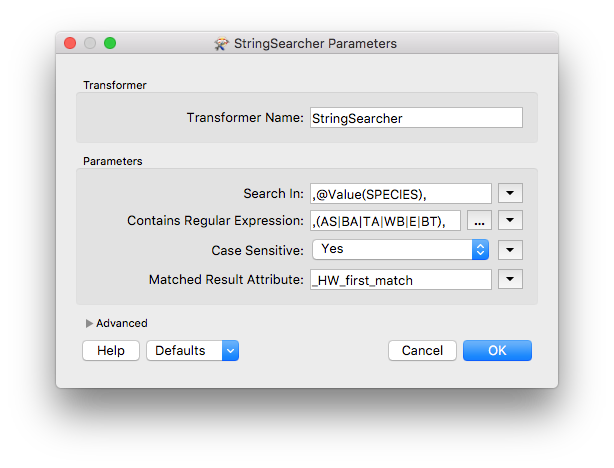Viewport: 614px width, 468px height.
Task: Click the Help button
Action: [111, 351]
